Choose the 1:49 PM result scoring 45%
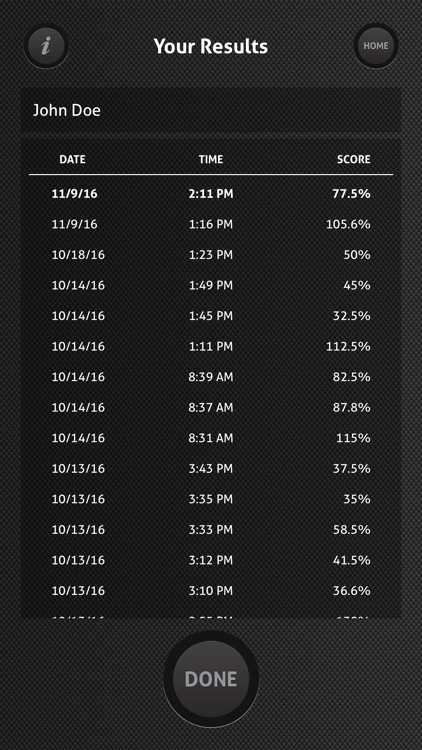Image resolution: width=422 pixels, height=750 pixels. [x=211, y=286]
